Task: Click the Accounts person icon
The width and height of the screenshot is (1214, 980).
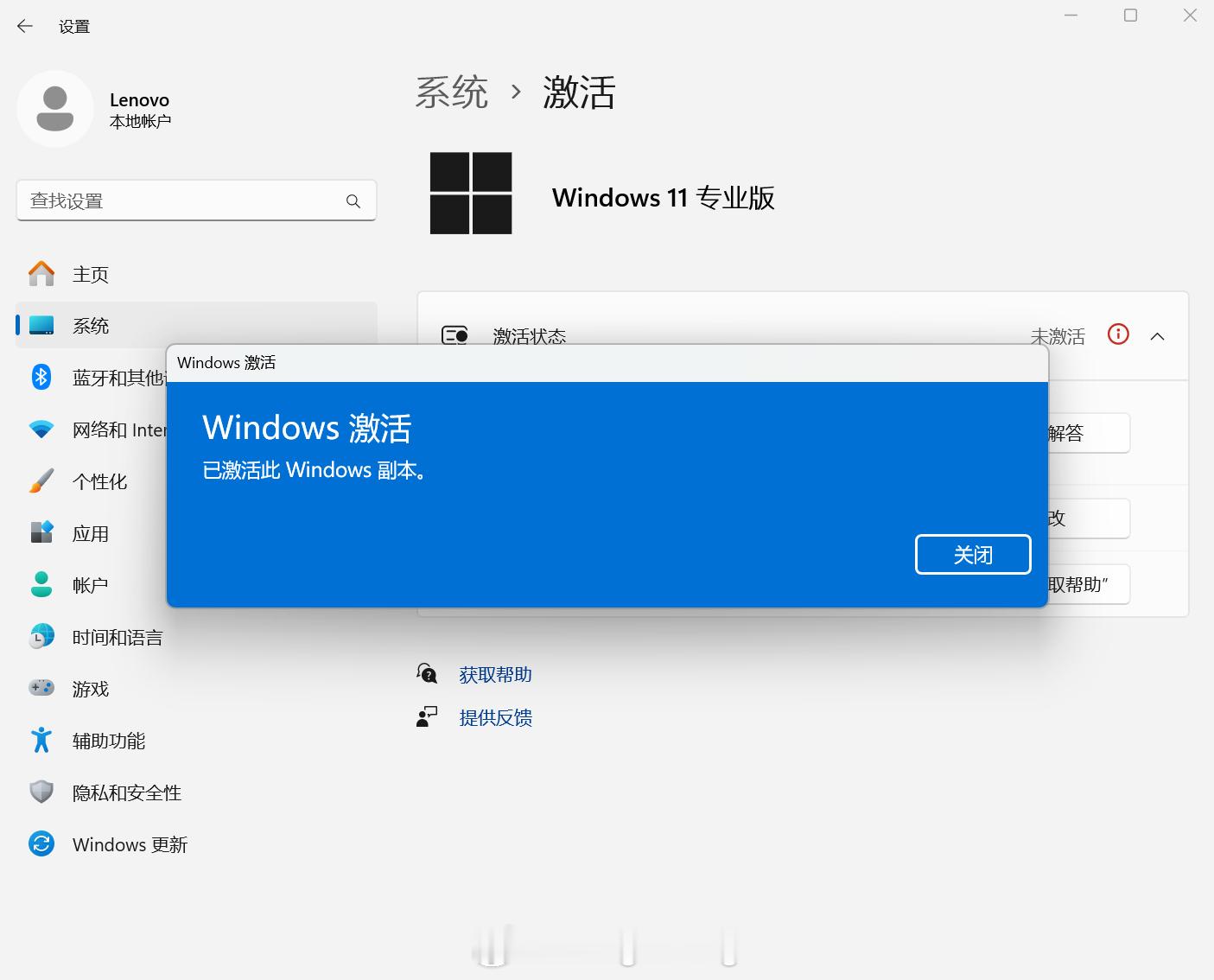Action: coord(41,585)
